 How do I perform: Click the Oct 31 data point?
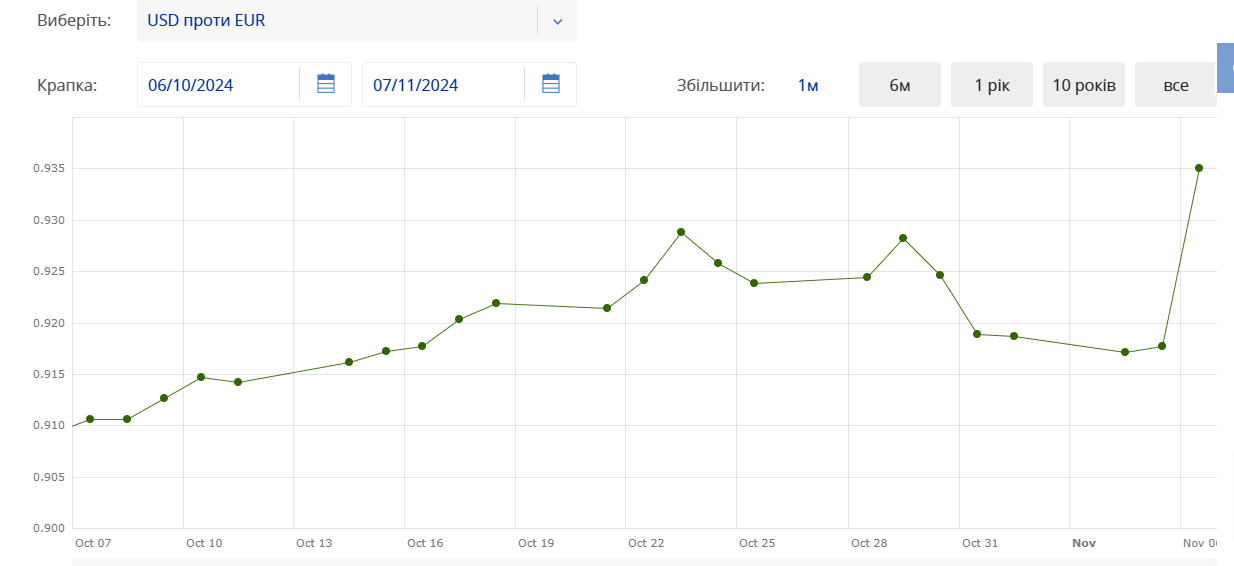(977, 334)
